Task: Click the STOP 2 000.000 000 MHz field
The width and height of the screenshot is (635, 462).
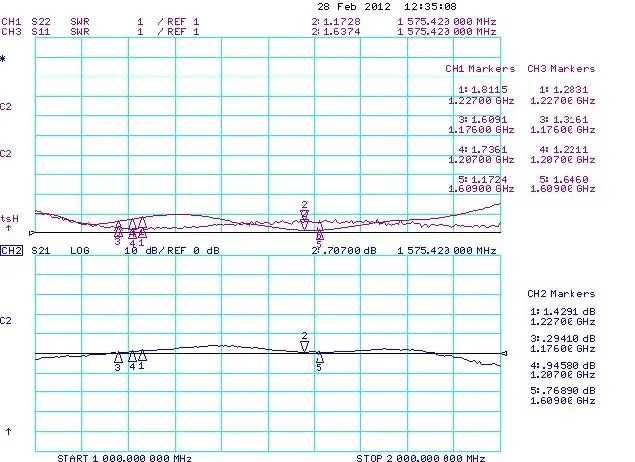Action: point(421,458)
